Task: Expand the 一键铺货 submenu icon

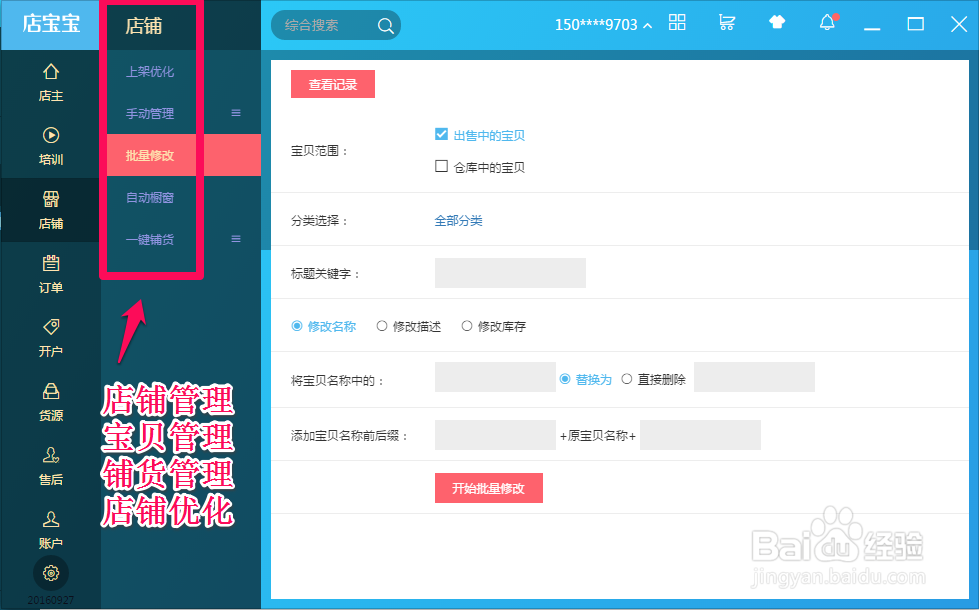Action: (x=236, y=239)
